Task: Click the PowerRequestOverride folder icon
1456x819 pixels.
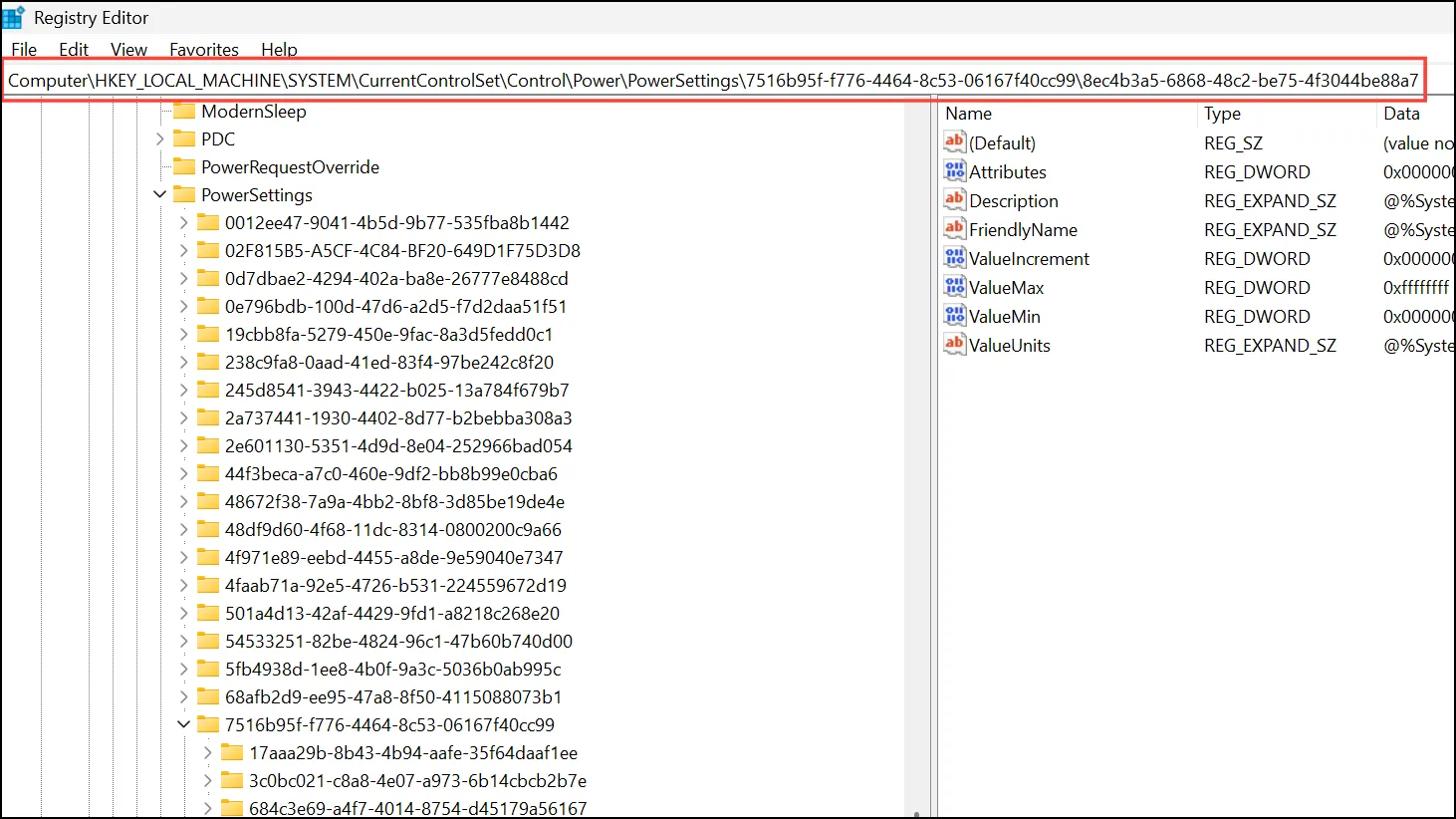Action: 184,166
